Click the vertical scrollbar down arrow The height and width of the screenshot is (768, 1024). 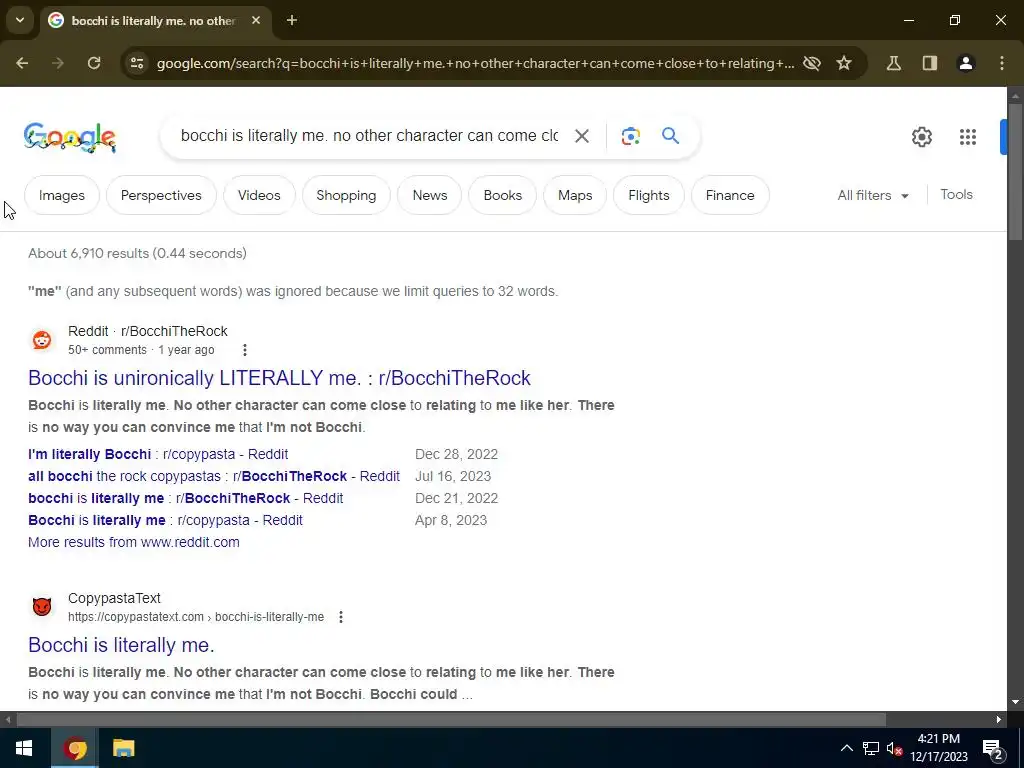tap(1016, 703)
